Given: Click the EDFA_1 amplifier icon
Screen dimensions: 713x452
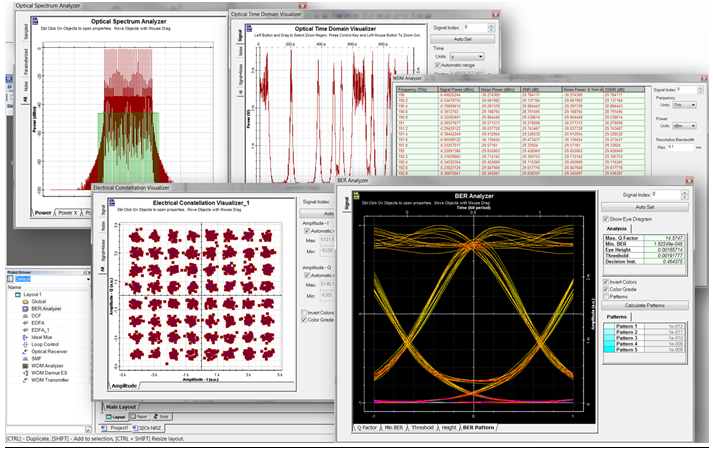Looking at the screenshot, I should [x=25, y=330].
